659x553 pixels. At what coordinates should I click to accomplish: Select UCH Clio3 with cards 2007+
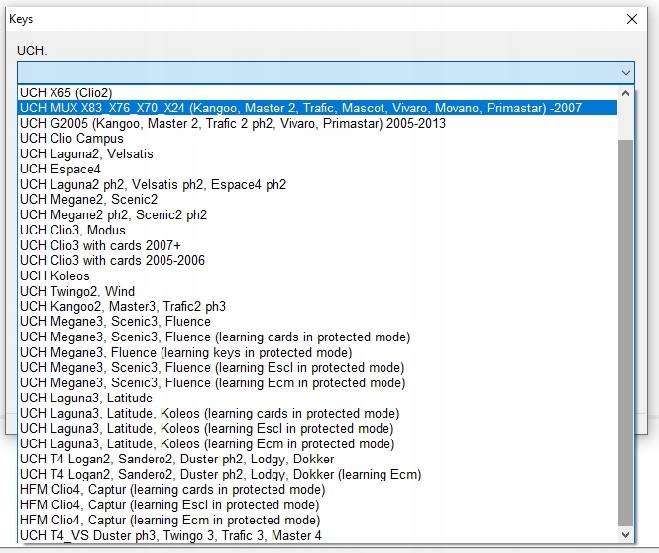(x=318, y=245)
